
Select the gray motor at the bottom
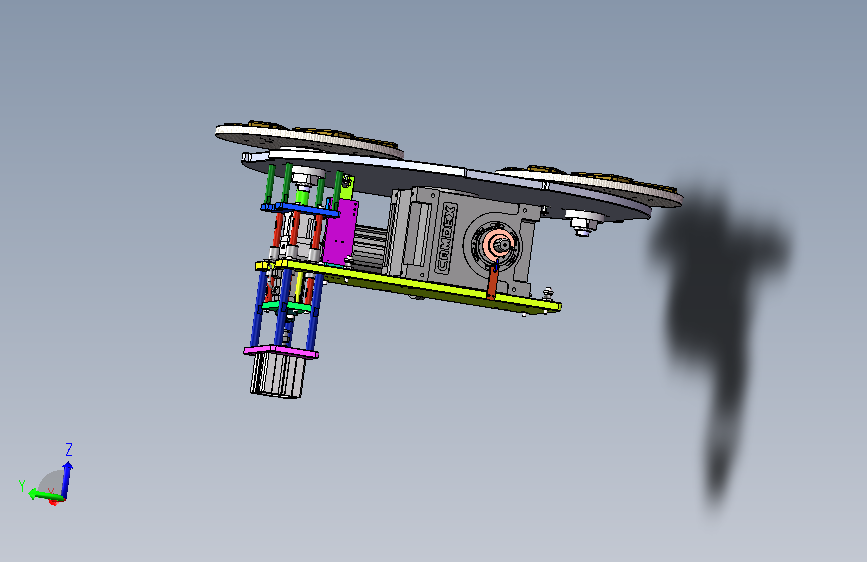(x=277, y=376)
